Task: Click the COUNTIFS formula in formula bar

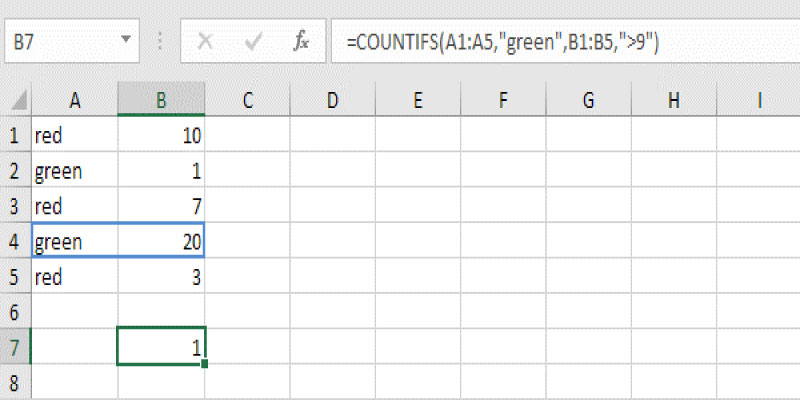Action: [503, 42]
